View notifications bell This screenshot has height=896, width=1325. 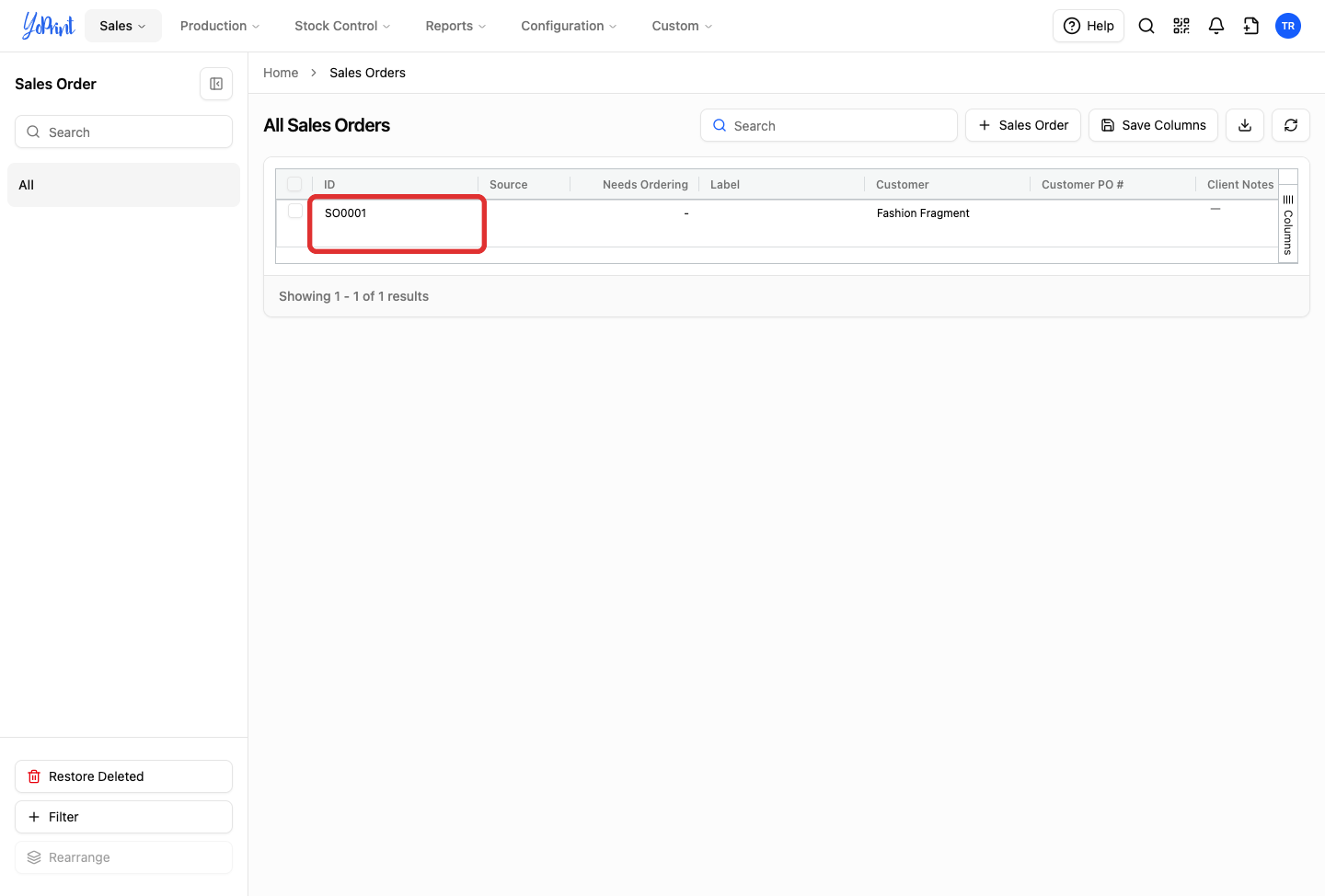[1216, 26]
